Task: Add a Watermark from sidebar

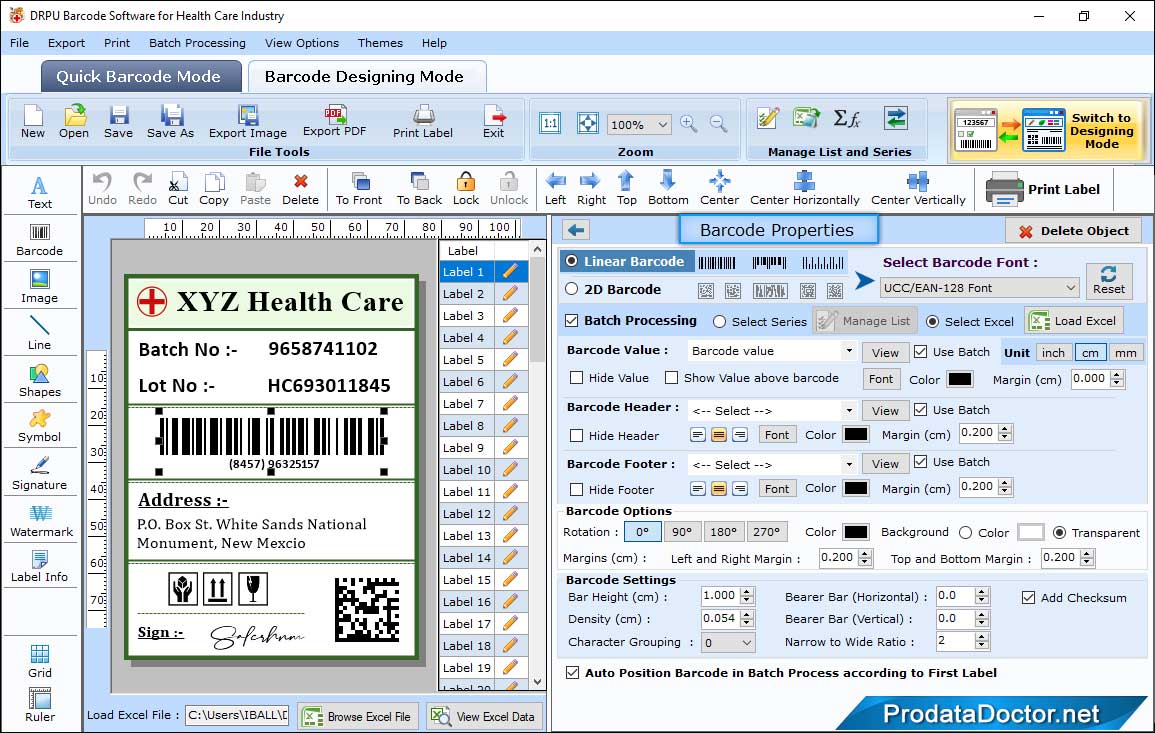Action: [x=41, y=521]
